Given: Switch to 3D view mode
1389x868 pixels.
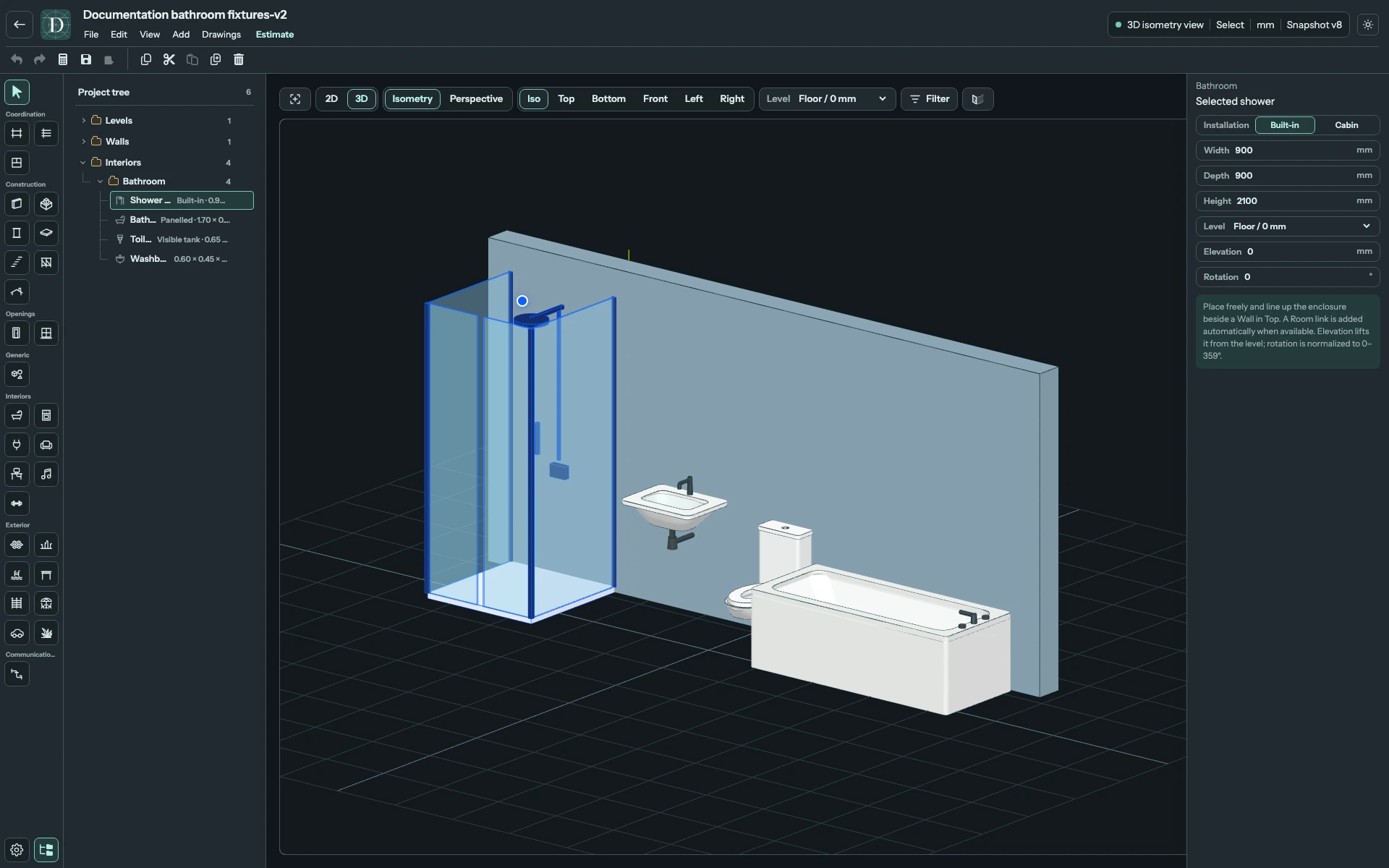Looking at the screenshot, I should (362, 99).
